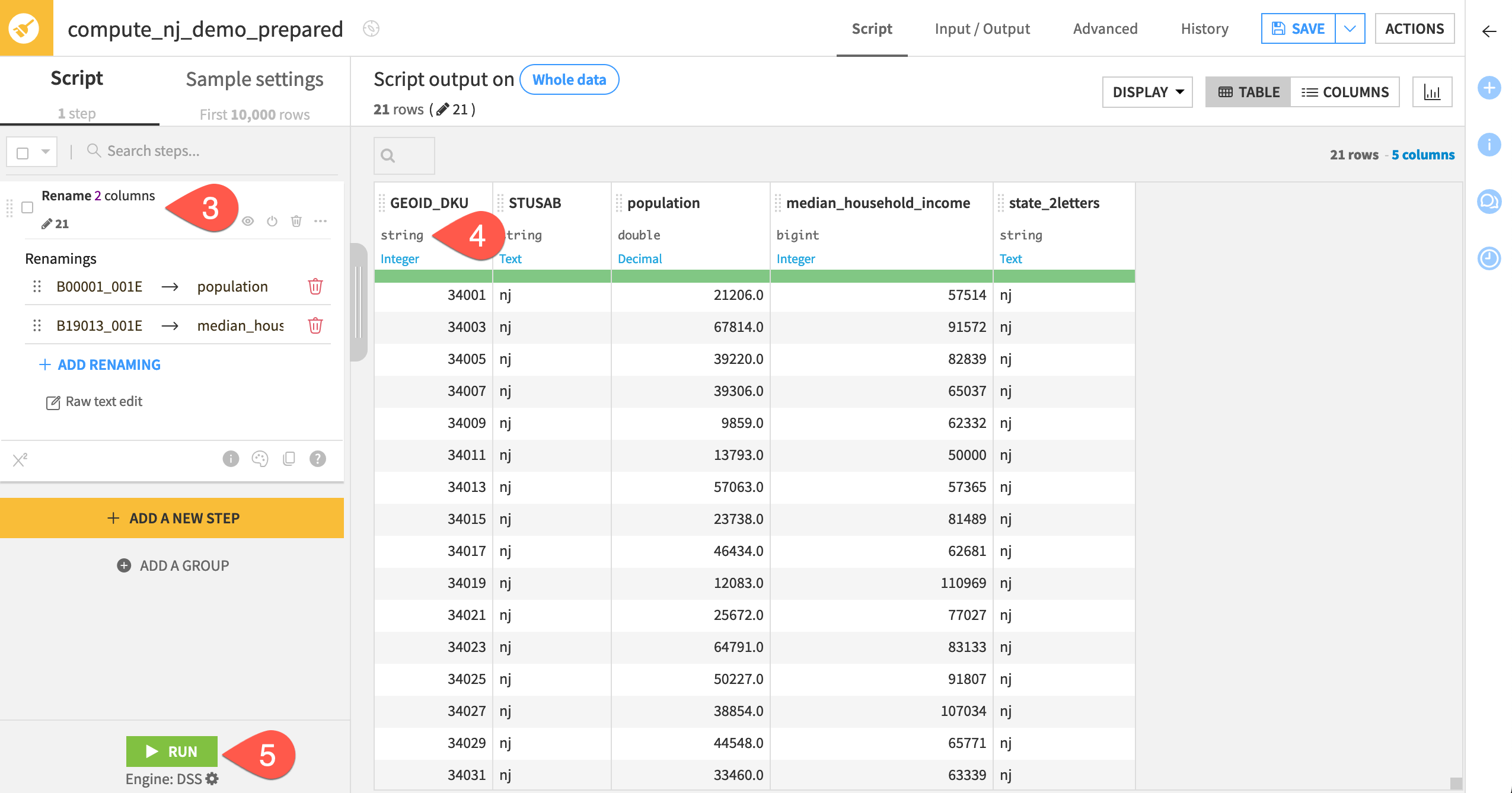Open the GEOID_DKU column header menu
Viewport: 1512px width, 793px height.
pyautogui.click(x=429, y=203)
